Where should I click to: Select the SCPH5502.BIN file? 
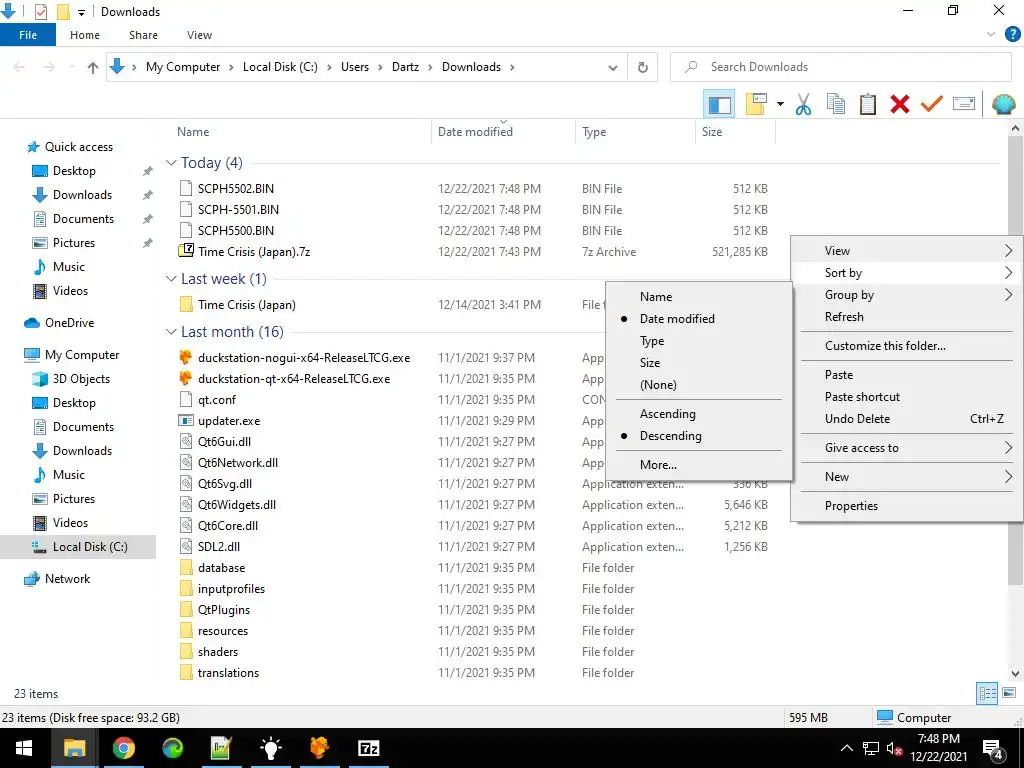(236, 189)
